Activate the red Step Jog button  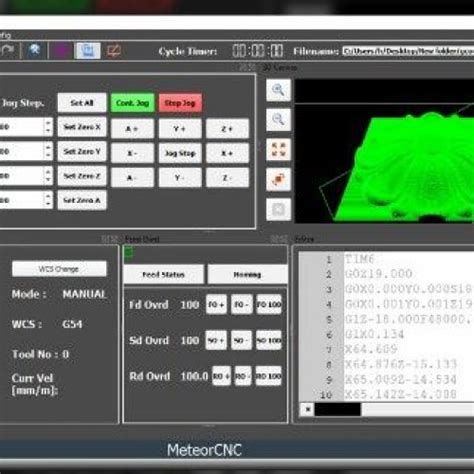tap(180, 103)
